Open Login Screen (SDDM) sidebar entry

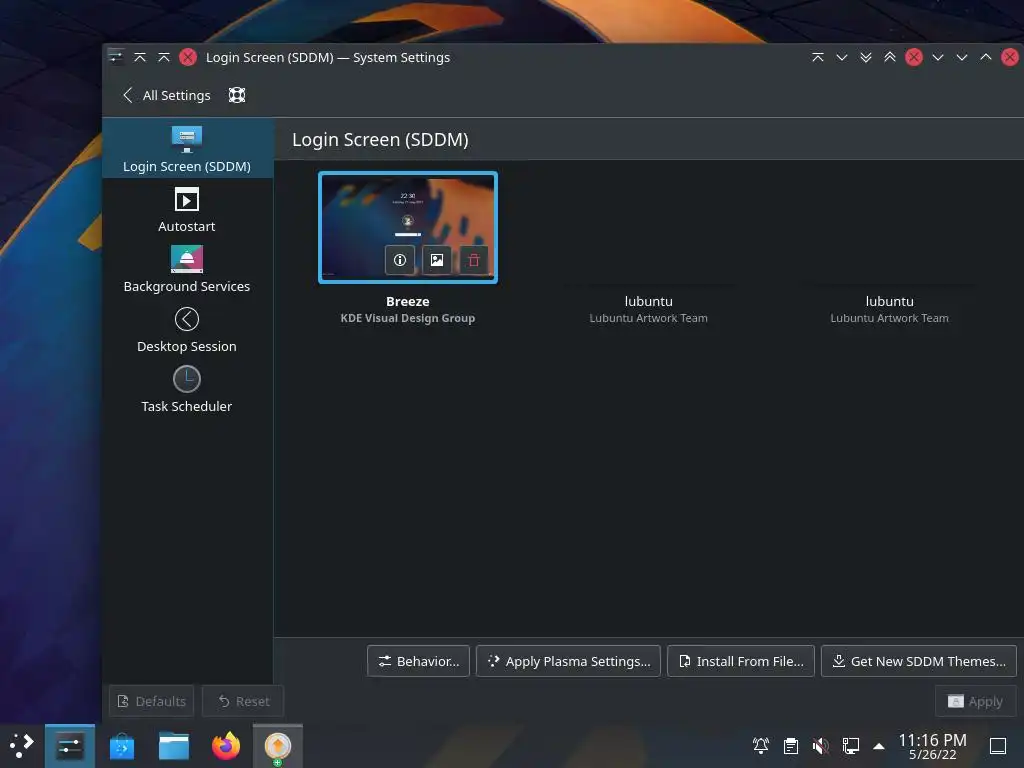[187, 148]
